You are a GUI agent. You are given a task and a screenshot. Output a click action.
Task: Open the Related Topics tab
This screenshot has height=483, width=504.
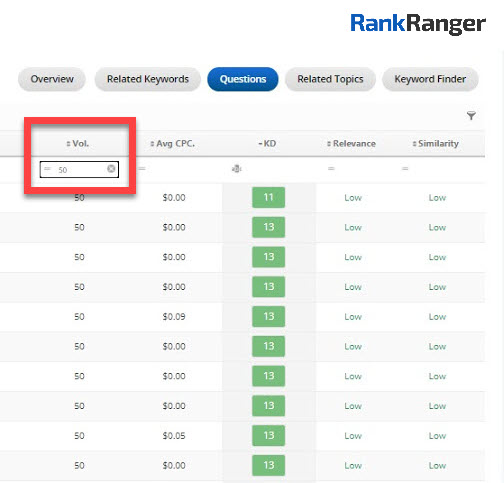330,79
